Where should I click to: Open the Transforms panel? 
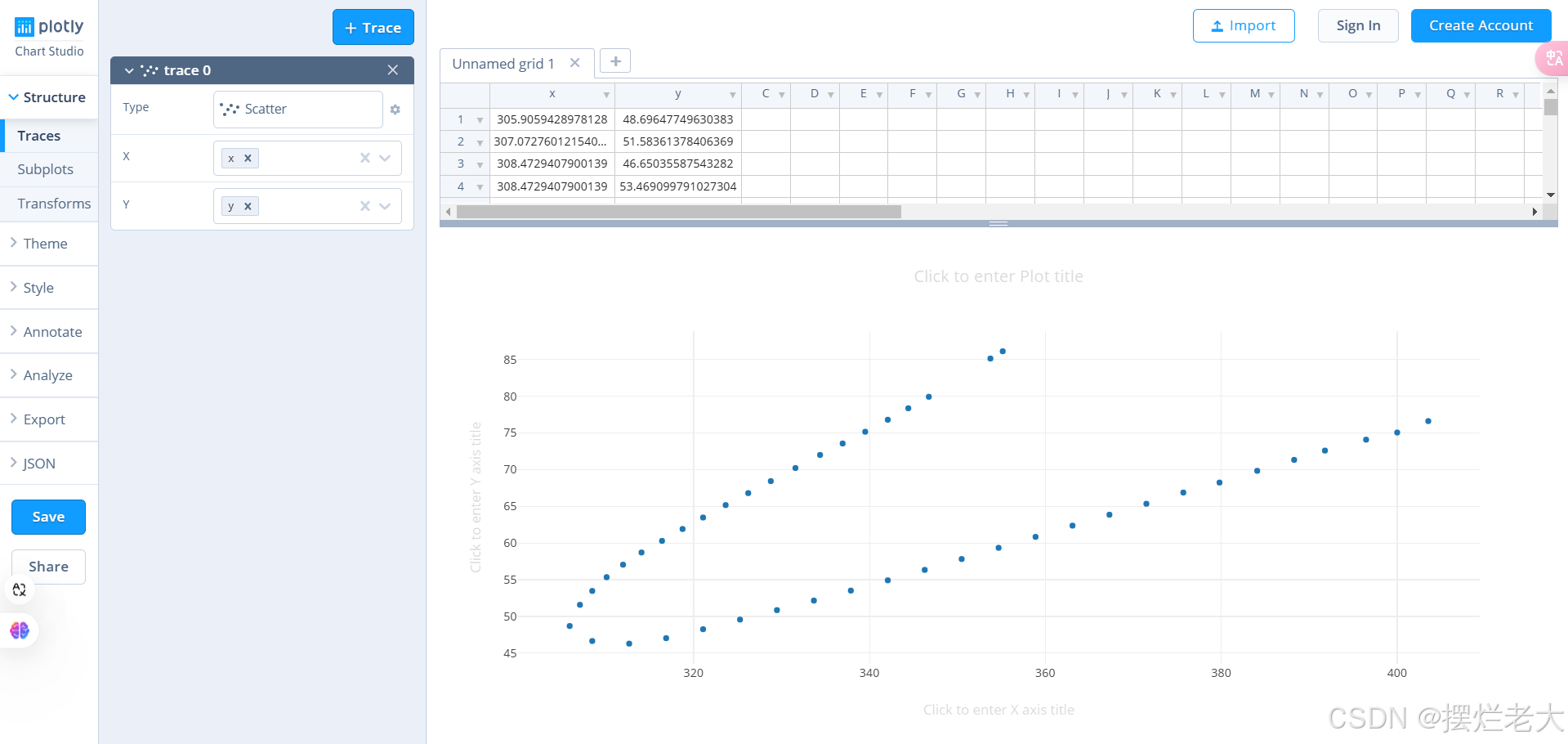49,204
